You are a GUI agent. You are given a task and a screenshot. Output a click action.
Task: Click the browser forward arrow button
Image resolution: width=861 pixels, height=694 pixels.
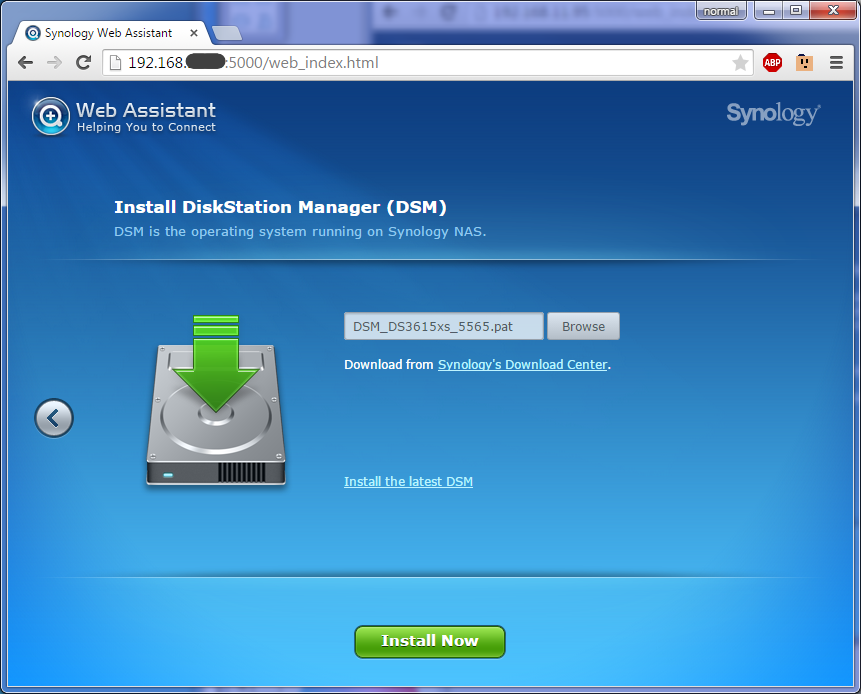point(55,63)
